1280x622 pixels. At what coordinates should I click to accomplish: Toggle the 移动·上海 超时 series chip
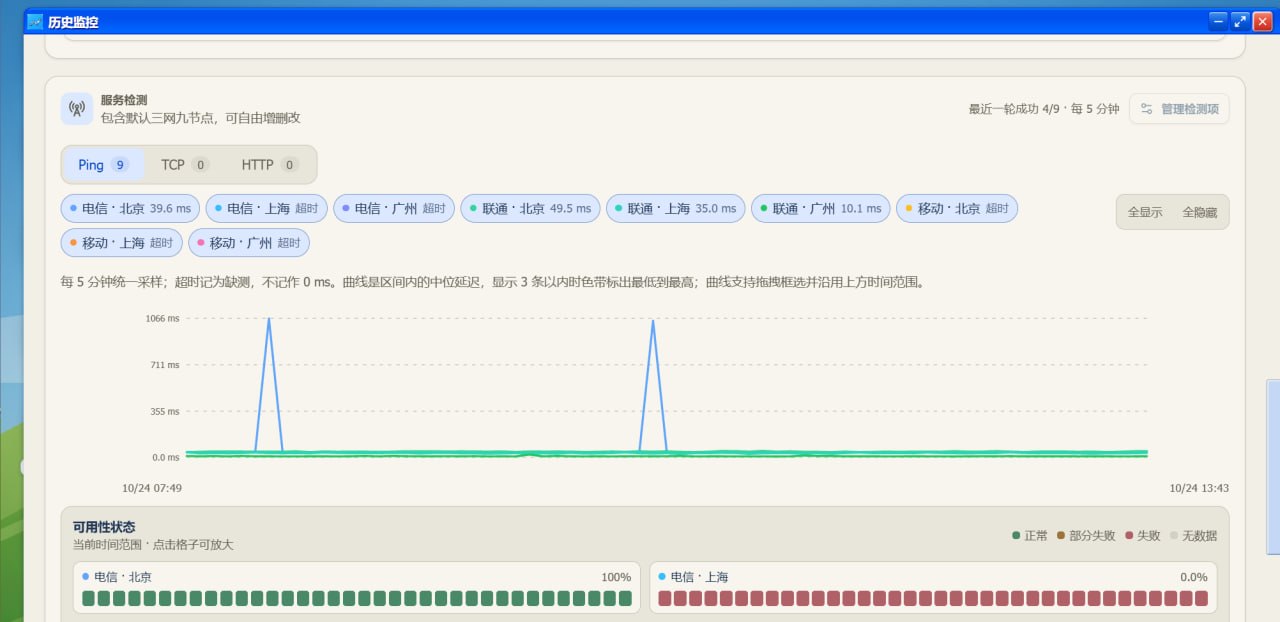(122, 243)
